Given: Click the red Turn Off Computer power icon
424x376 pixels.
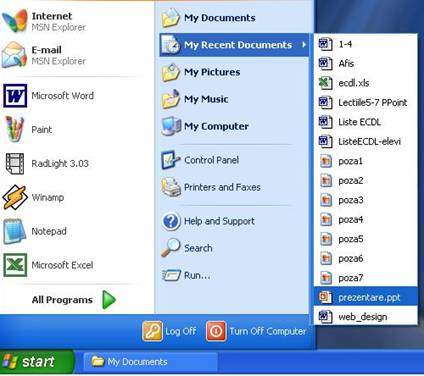Looking at the screenshot, I should coord(216,331).
